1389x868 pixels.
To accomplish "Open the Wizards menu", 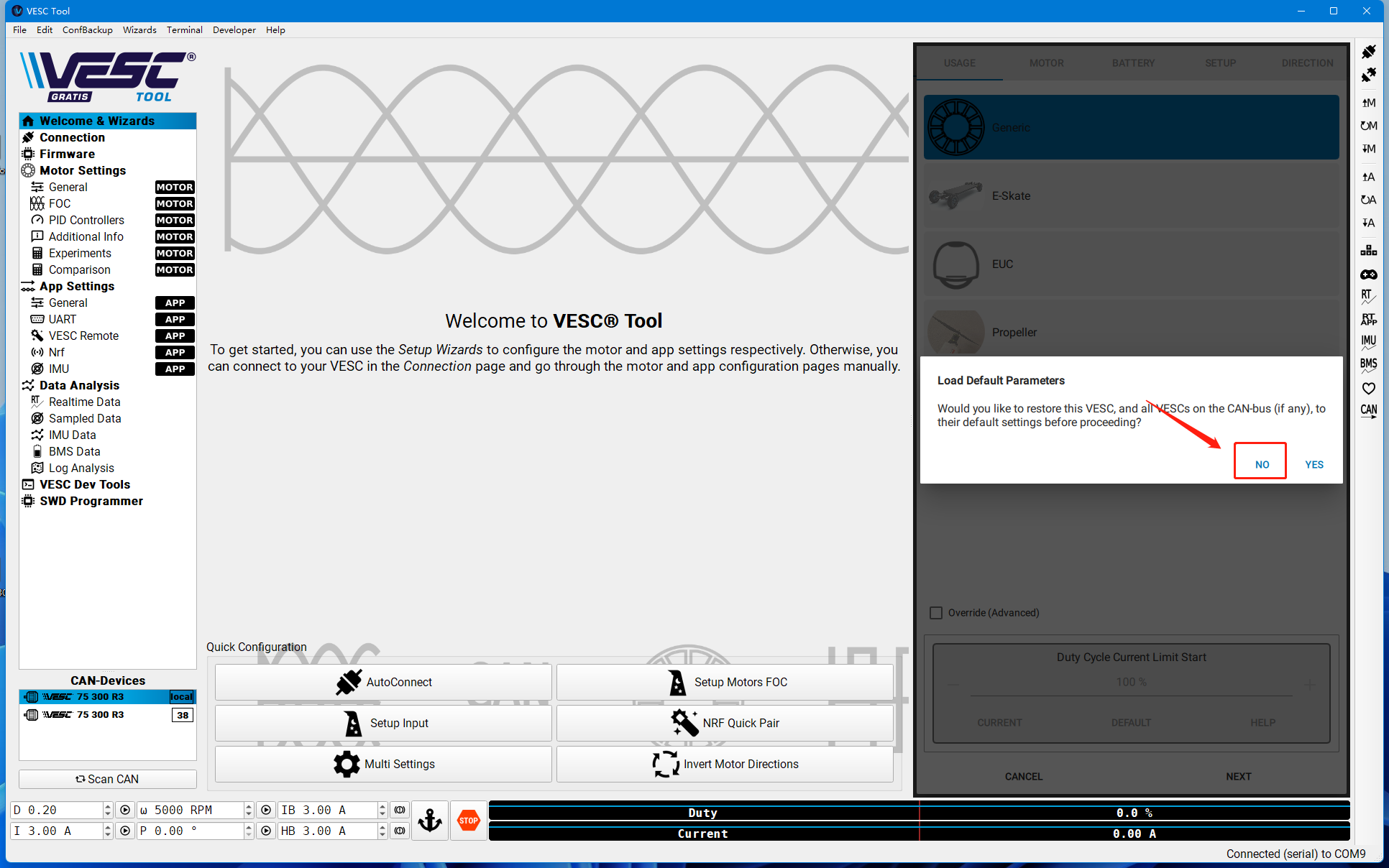I will pos(139,29).
